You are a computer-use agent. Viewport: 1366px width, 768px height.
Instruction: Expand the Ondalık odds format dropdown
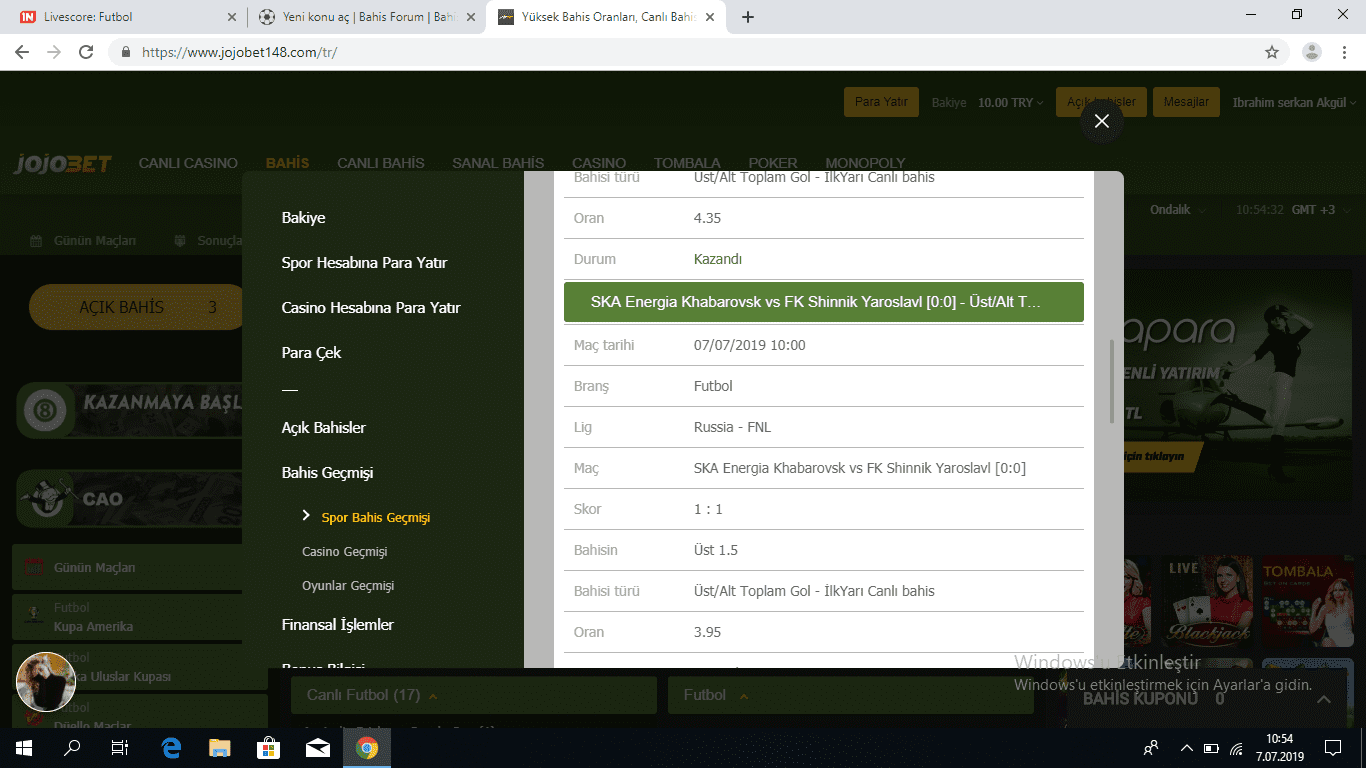click(x=1178, y=210)
